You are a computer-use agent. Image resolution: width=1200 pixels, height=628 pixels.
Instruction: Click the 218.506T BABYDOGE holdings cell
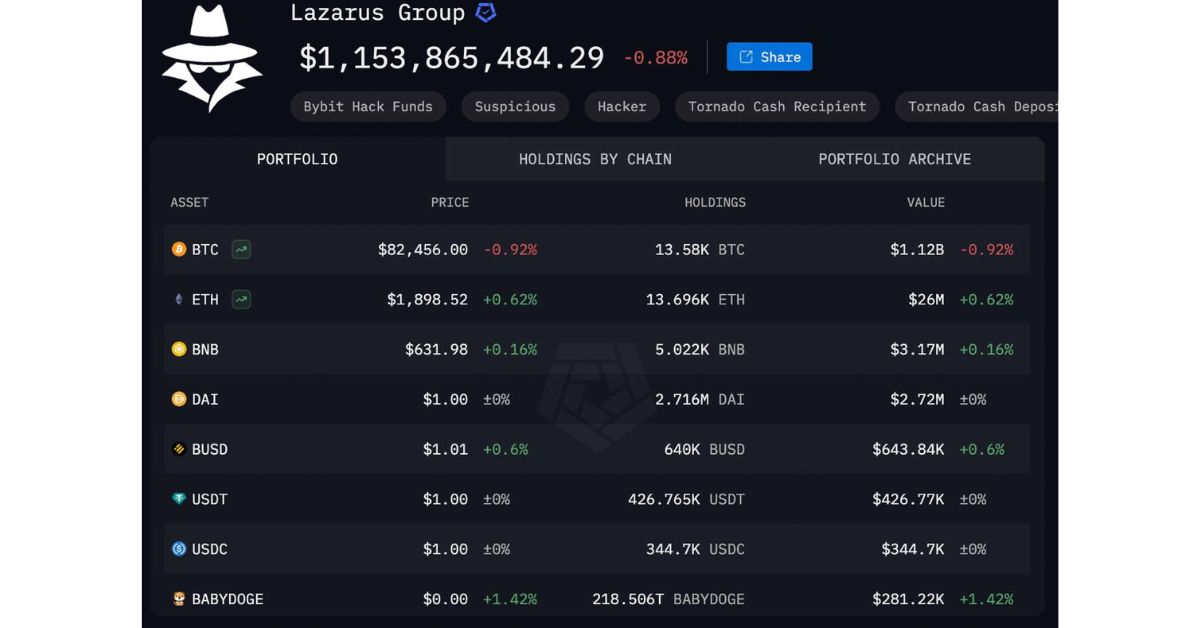pos(669,599)
